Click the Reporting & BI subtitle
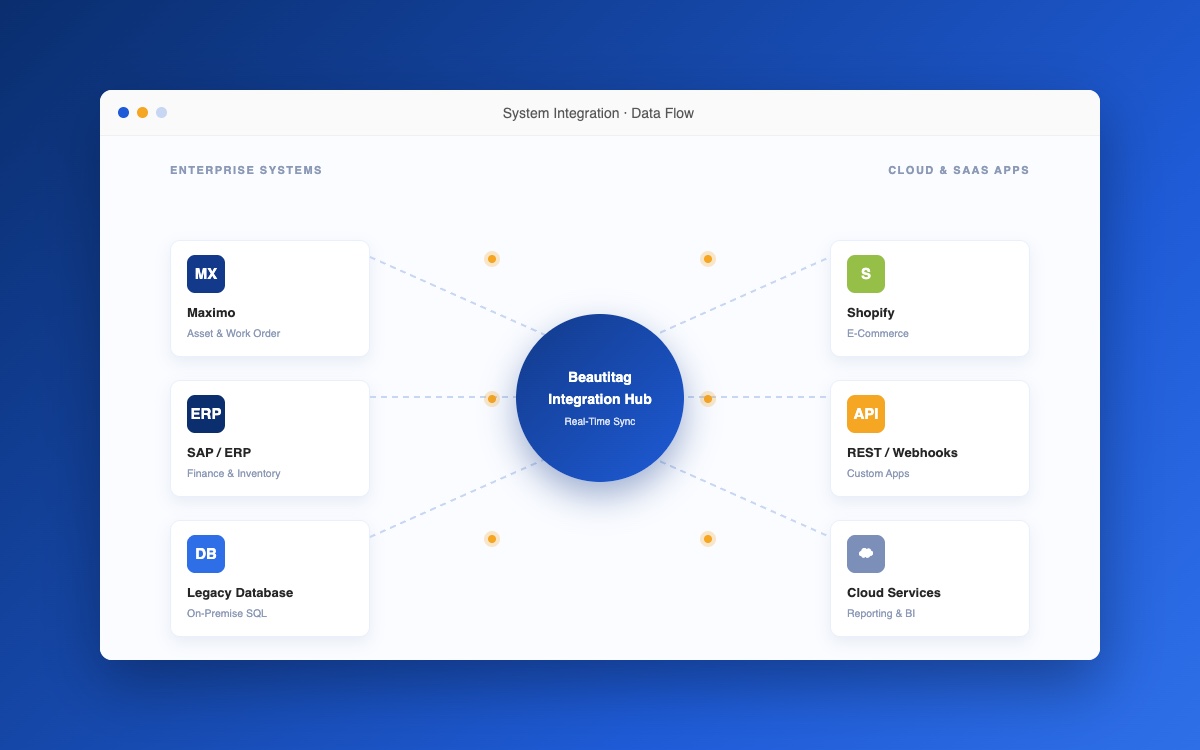1200x750 pixels. pos(881,613)
